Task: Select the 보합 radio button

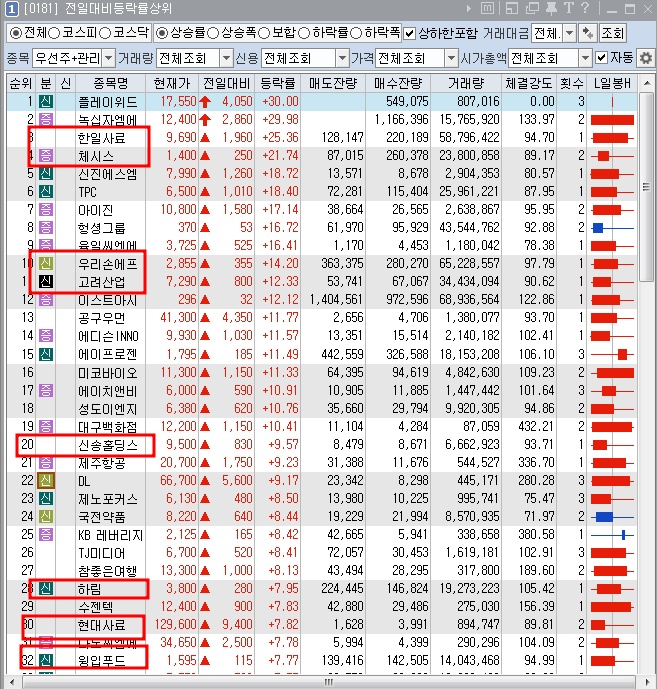Action: click(264, 33)
